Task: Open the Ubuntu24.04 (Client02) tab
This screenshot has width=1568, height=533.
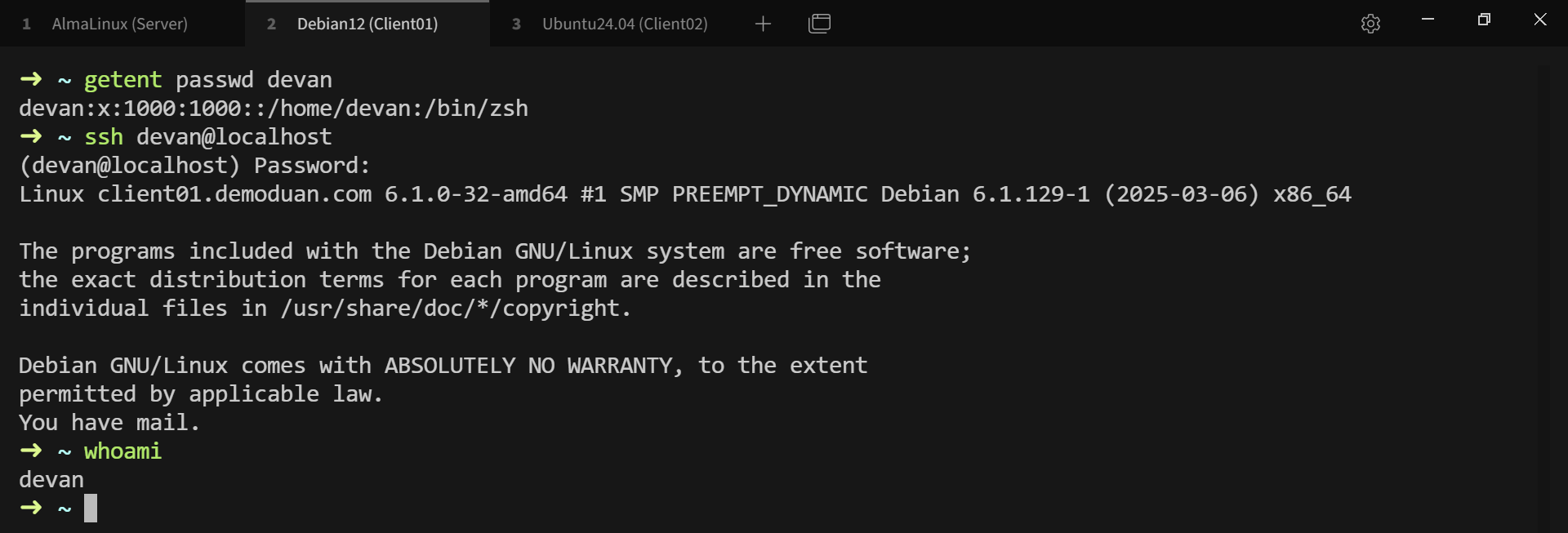Action: (x=624, y=24)
